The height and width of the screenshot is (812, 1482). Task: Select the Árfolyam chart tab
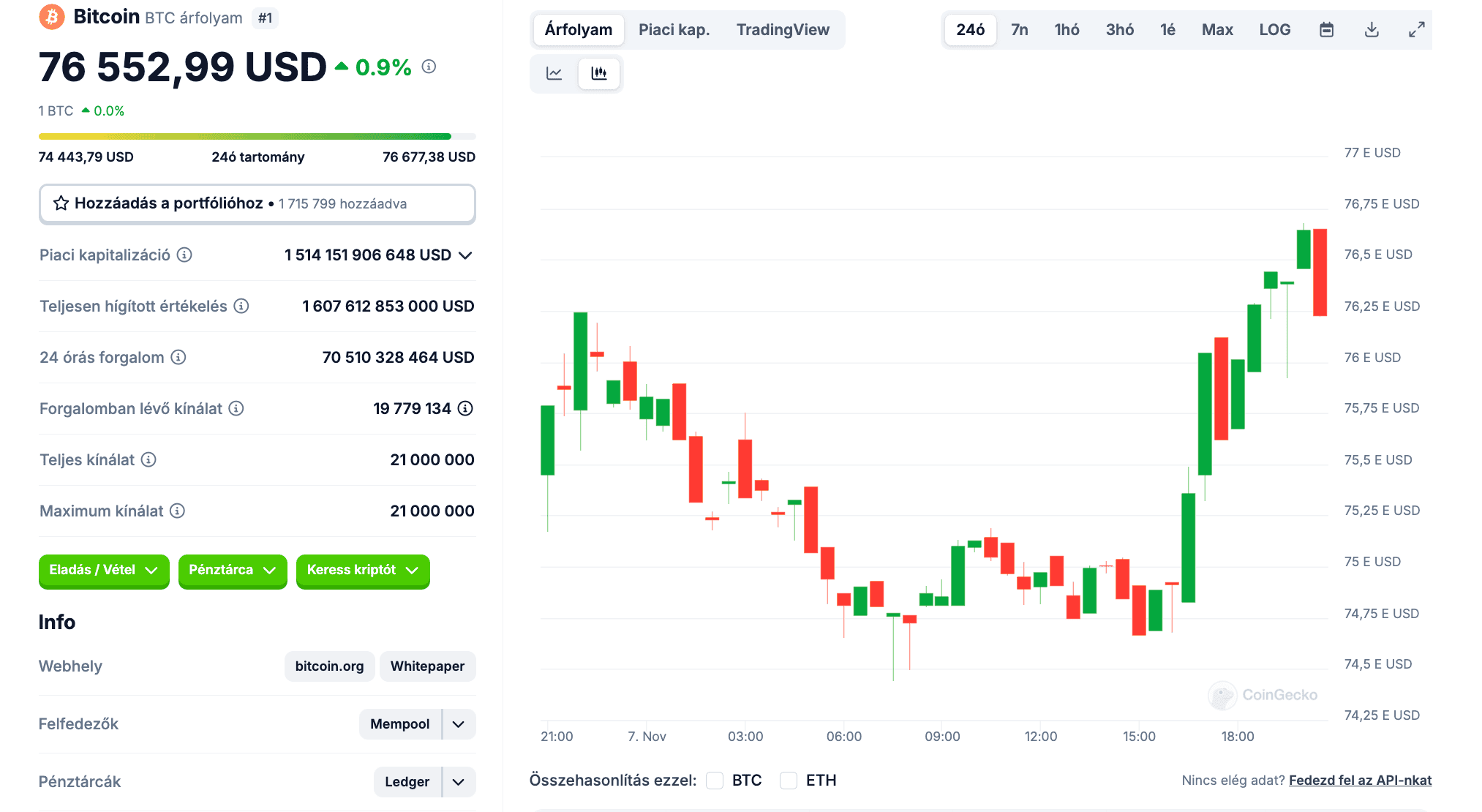[x=579, y=30]
